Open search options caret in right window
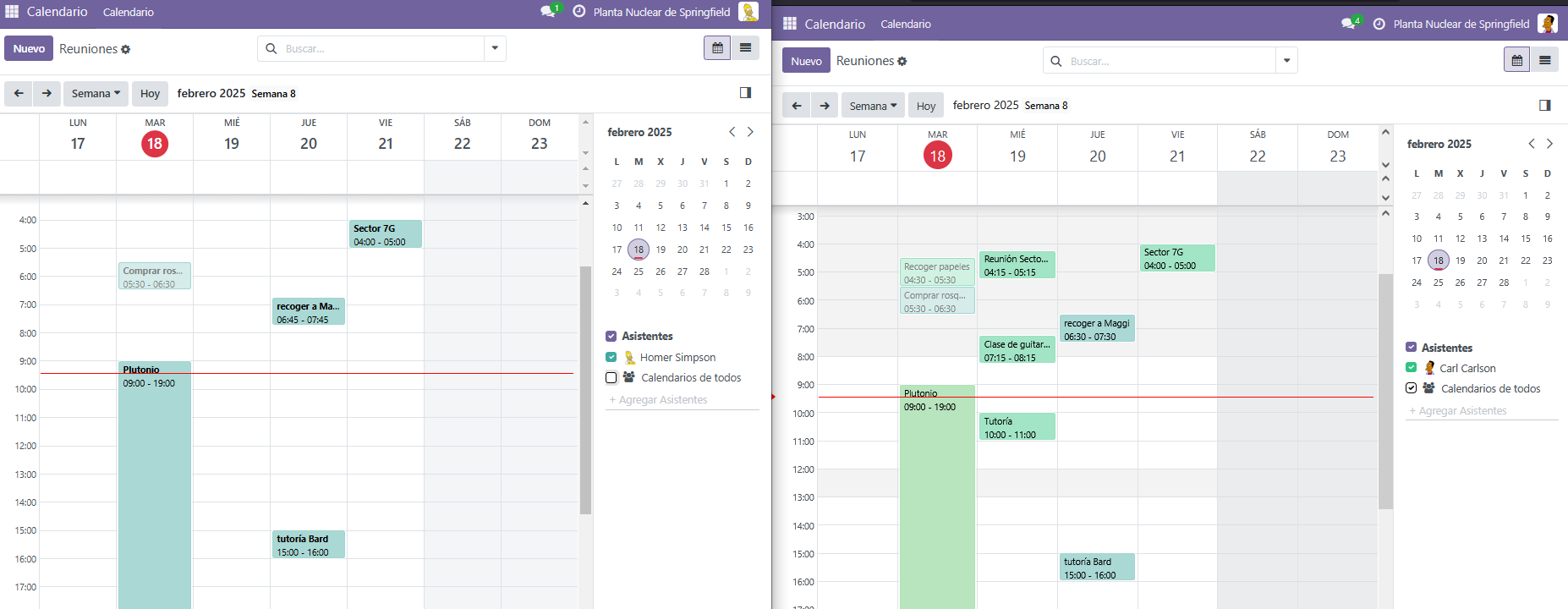Screen dimensions: 1568x609 click(x=1286, y=60)
